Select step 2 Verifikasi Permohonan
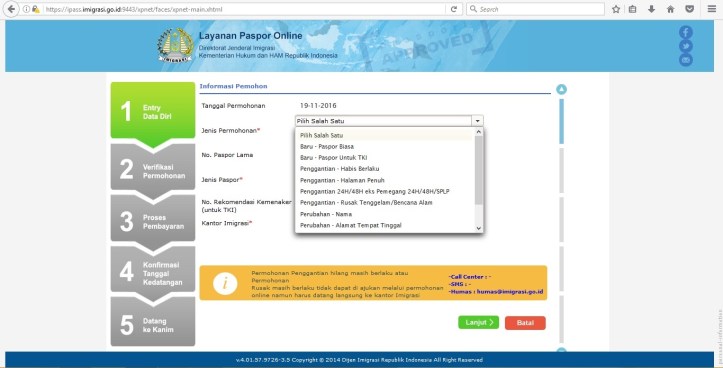This screenshot has height=368, width=723. (153, 170)
